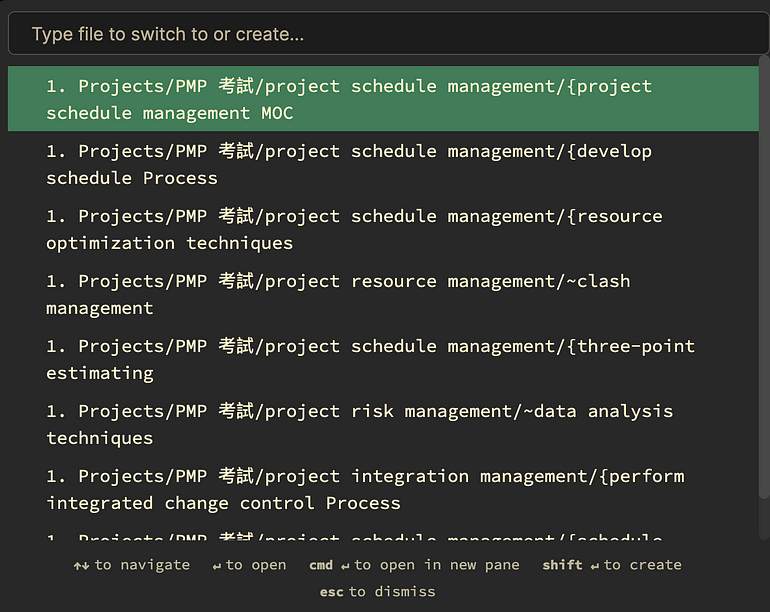Click the return-key icon right after 'cmd'
This screenshot has width=770, height=612.
click(x=344, y=566)
